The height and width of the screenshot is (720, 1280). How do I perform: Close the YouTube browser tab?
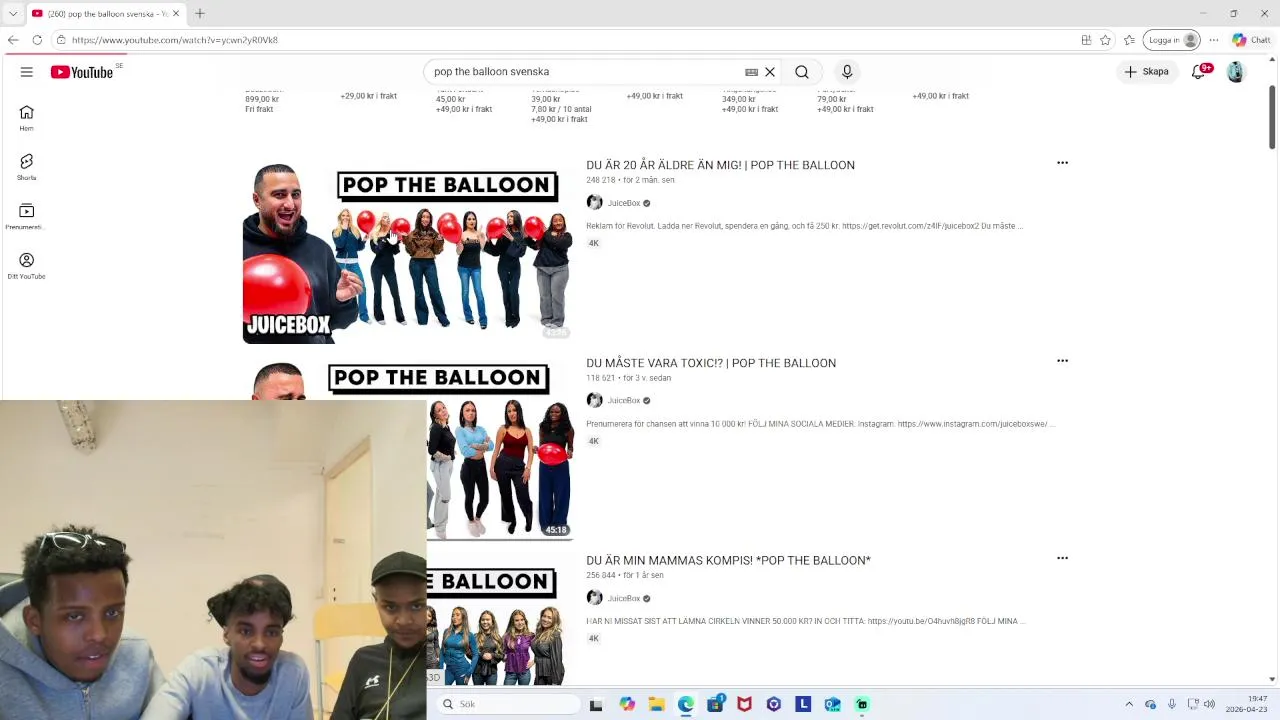[176, 13]
